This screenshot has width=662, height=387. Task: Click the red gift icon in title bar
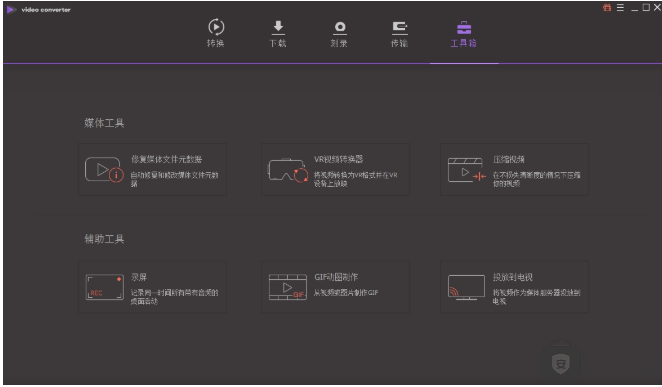point(607,8)
